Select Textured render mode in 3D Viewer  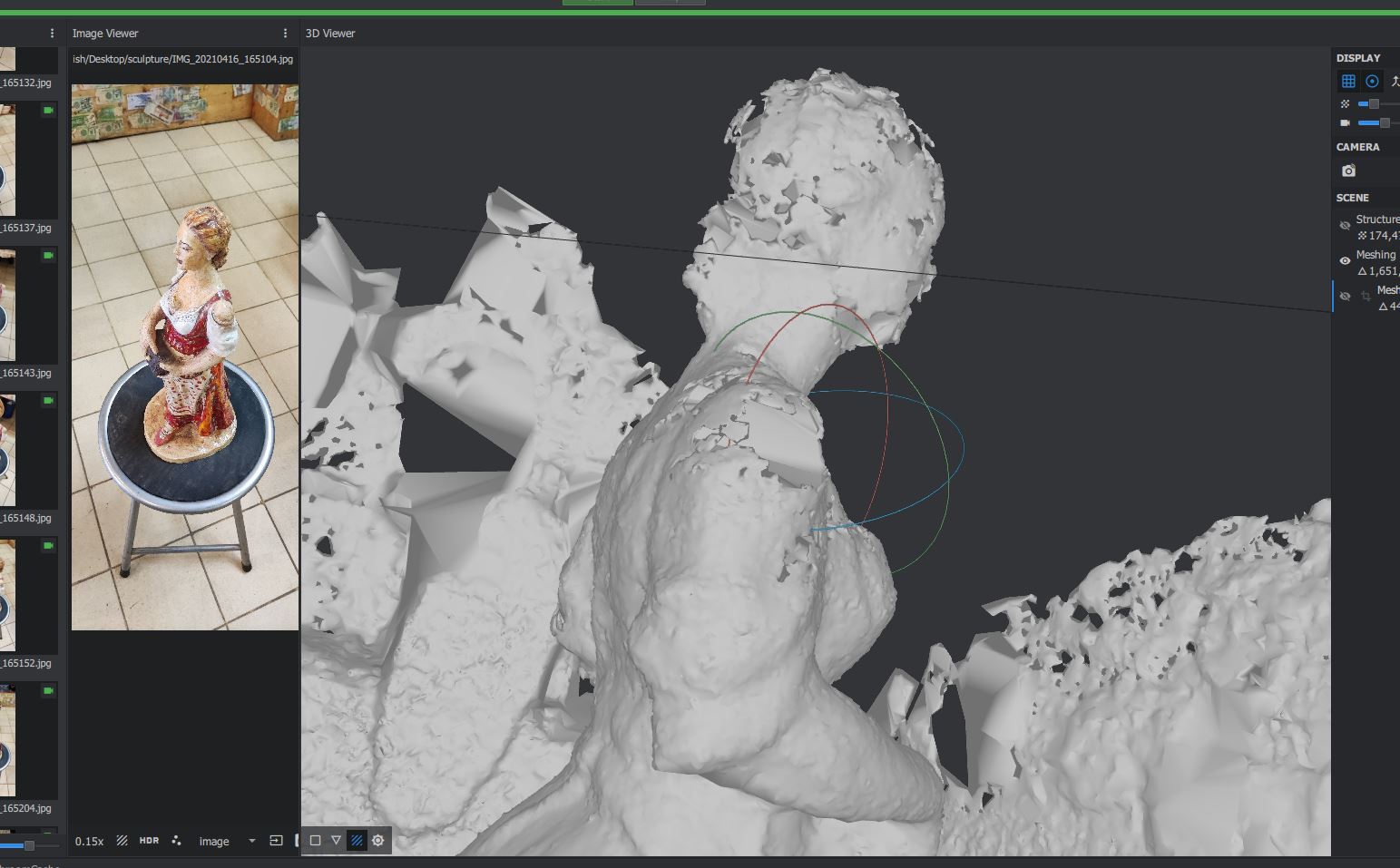click(x=357, y=841)
